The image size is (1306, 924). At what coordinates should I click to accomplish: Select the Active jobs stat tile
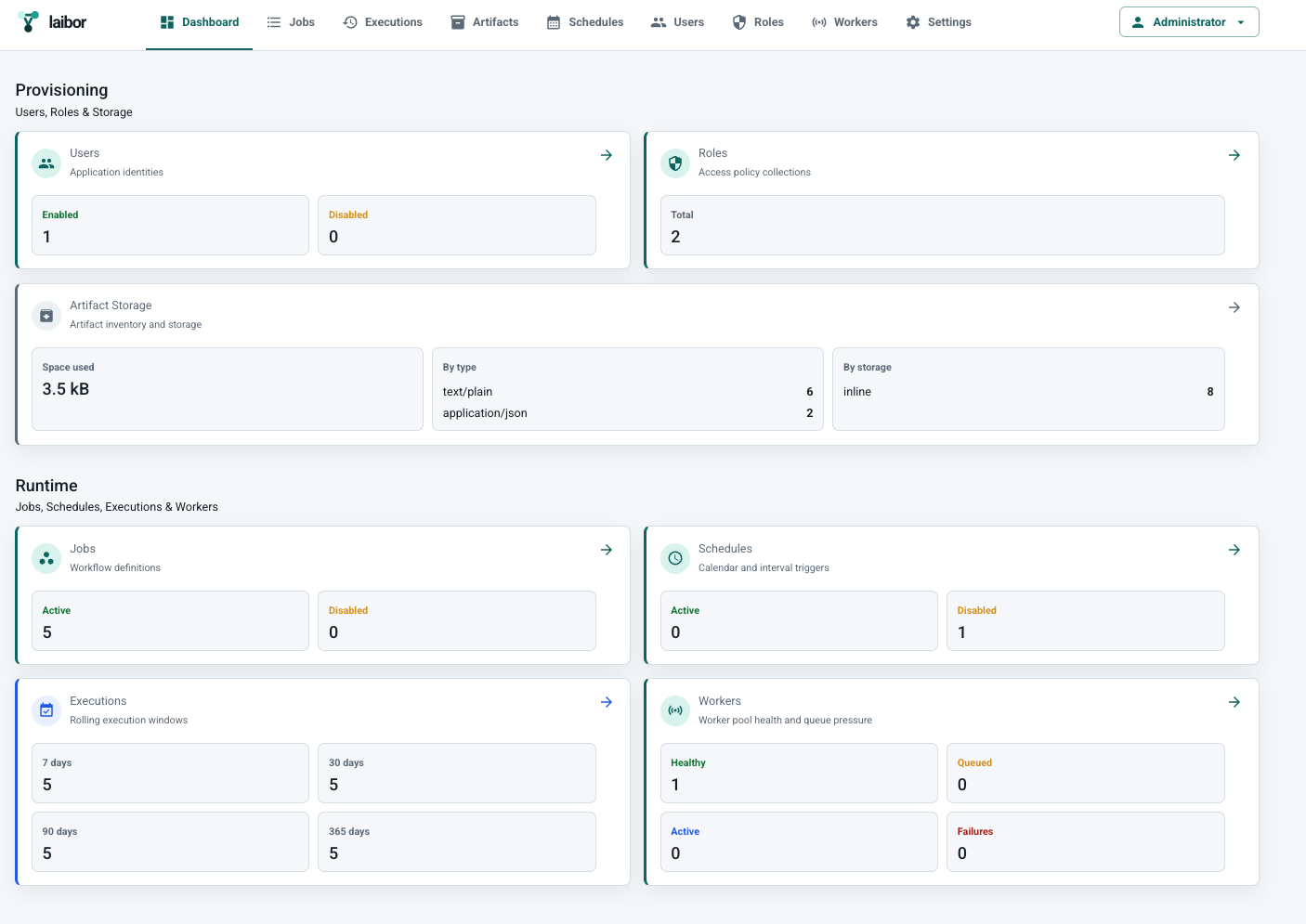click(x=170, y=620)
